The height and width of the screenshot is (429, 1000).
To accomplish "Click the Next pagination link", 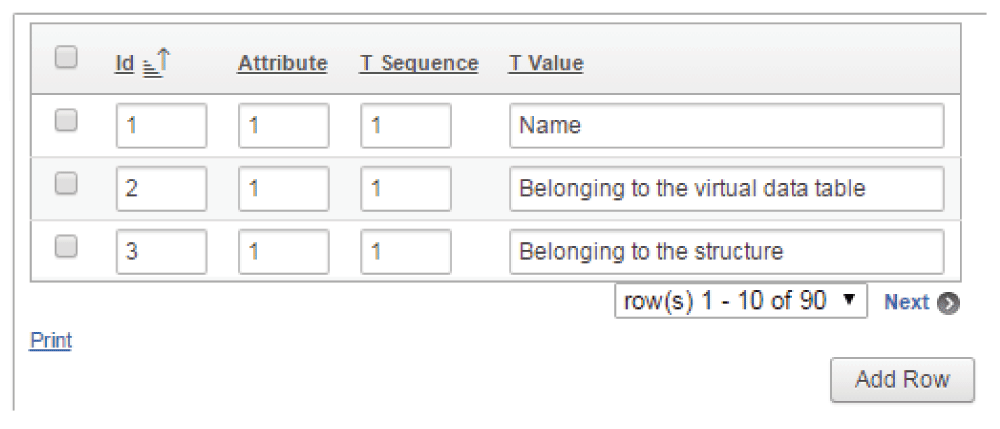I will [906, 302].
